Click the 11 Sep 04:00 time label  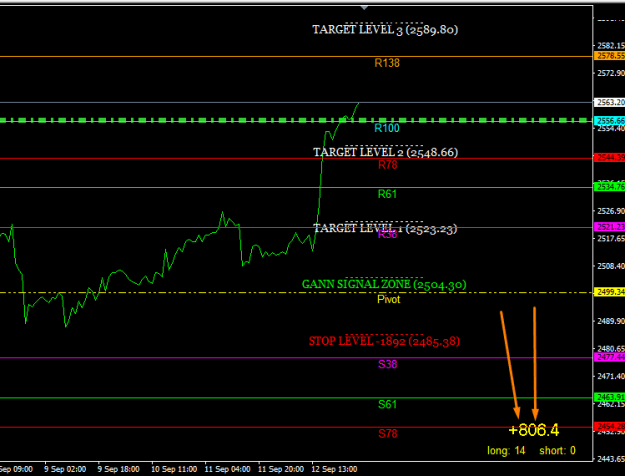pyautogui.click(x=228, y=469)
